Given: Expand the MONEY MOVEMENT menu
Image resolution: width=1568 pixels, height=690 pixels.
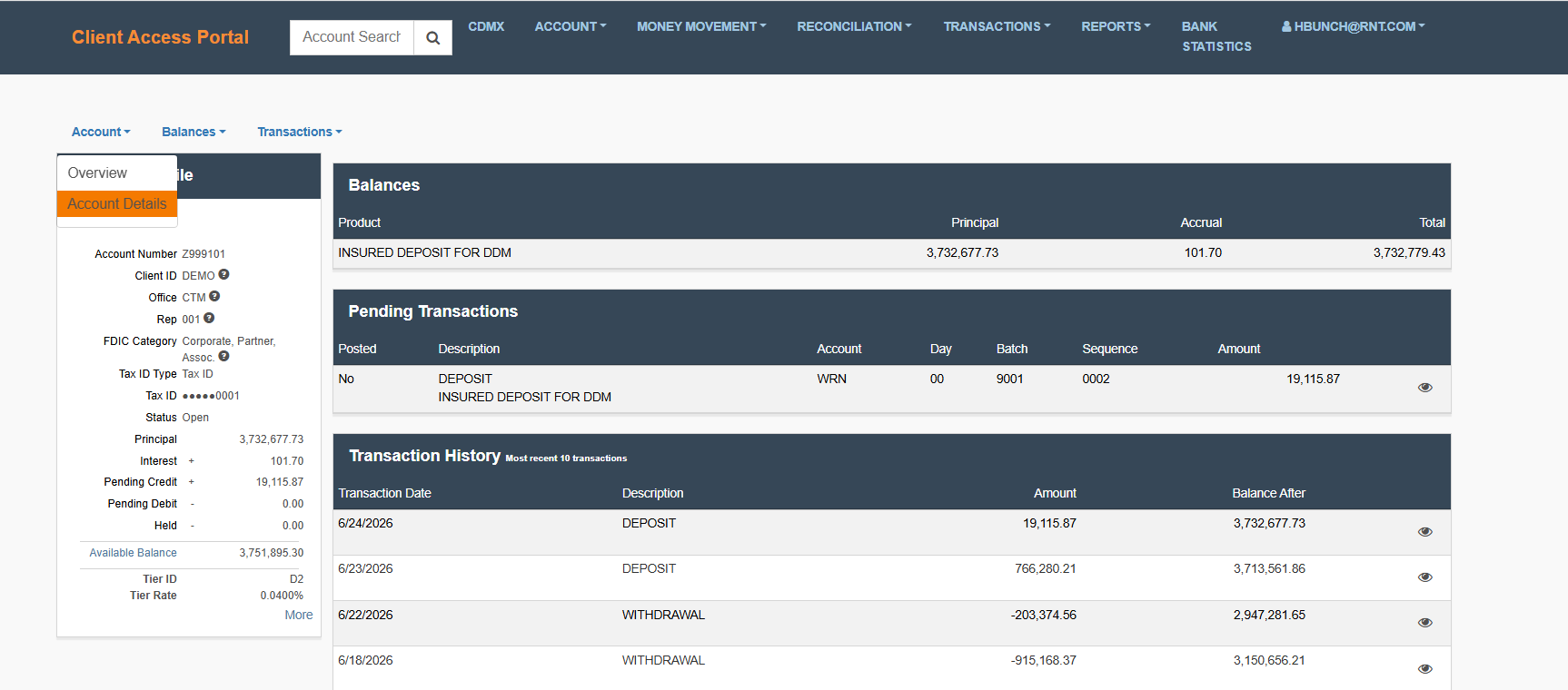Looking at the screenshot, I should click(x=701, y=26).
